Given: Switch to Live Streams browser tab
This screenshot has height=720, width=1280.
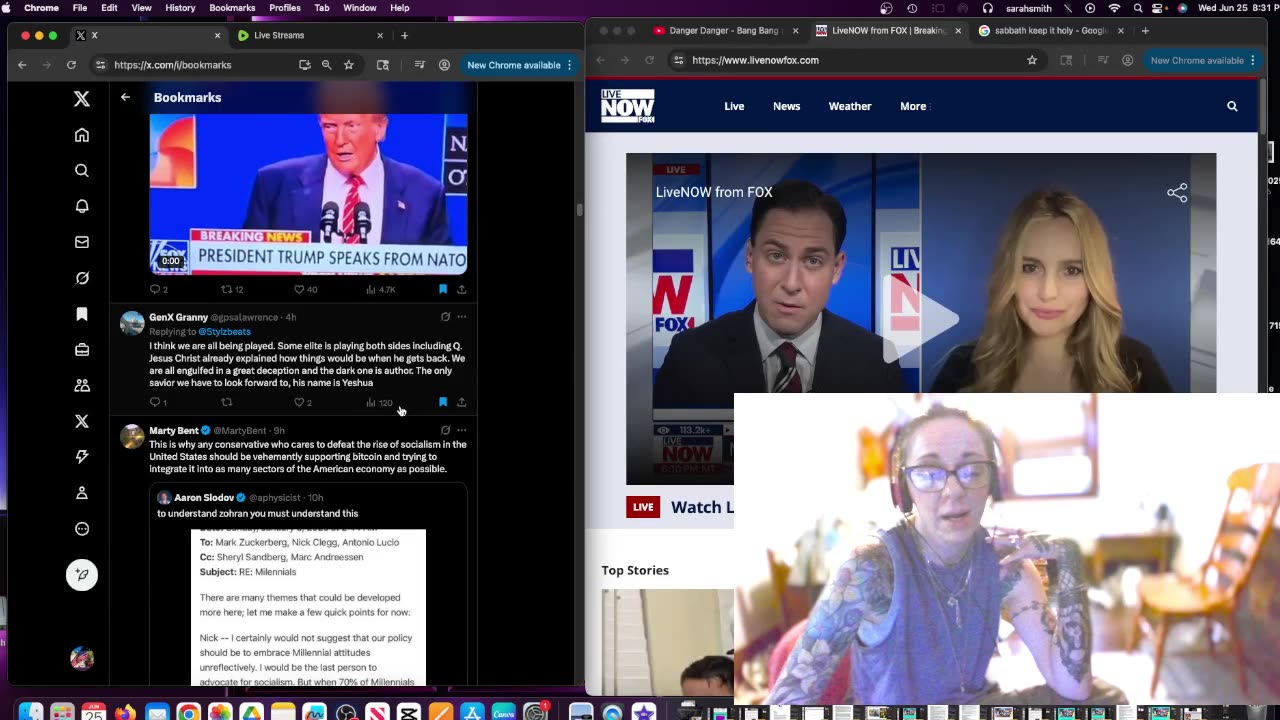Looking at the screenshot, I should coord(310,35).
